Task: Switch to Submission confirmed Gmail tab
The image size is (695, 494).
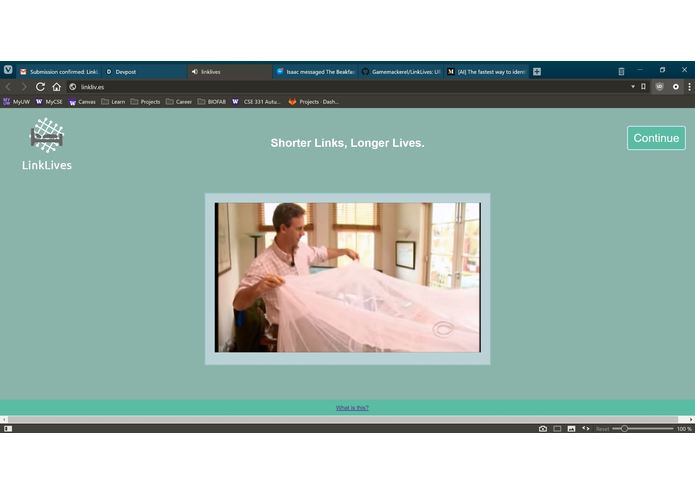Action: pos(59,72)
